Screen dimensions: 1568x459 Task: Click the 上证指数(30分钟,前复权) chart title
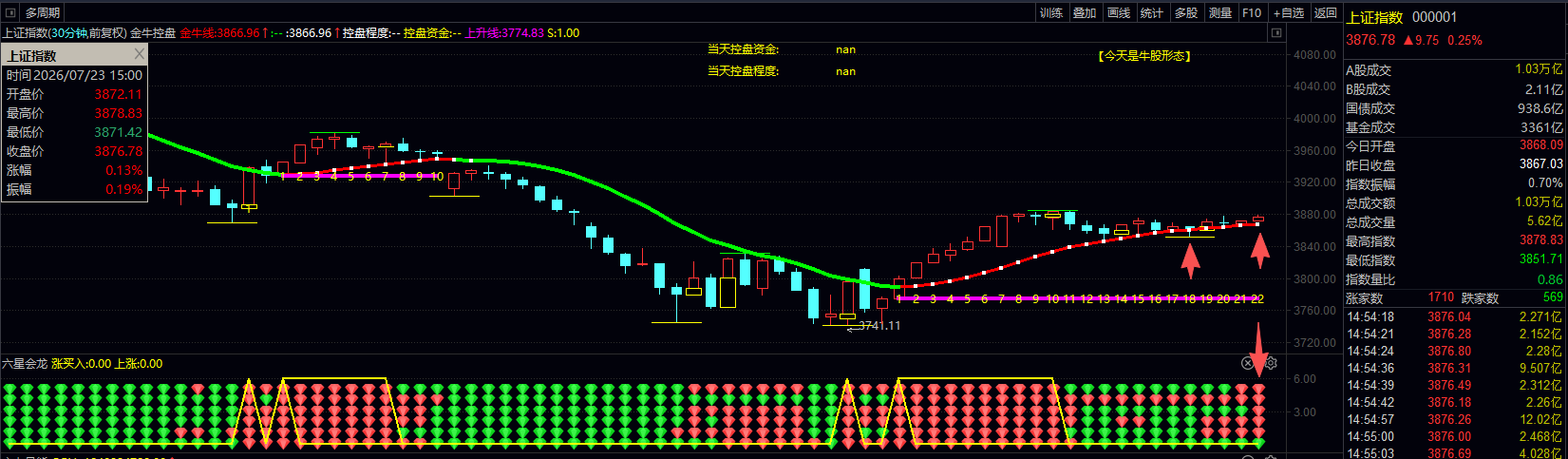coord(65,32)
